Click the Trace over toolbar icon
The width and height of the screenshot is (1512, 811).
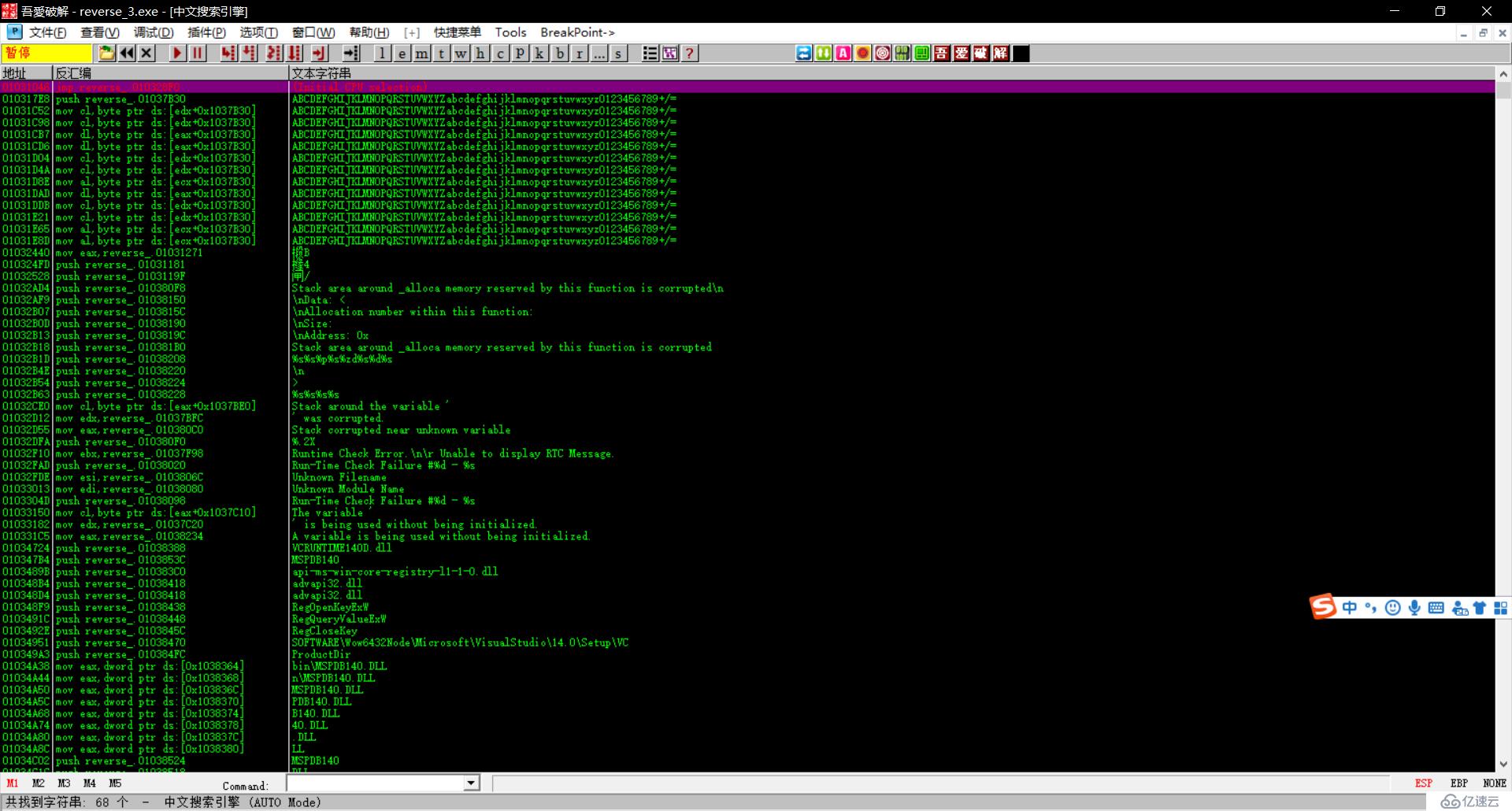(295, 53)
